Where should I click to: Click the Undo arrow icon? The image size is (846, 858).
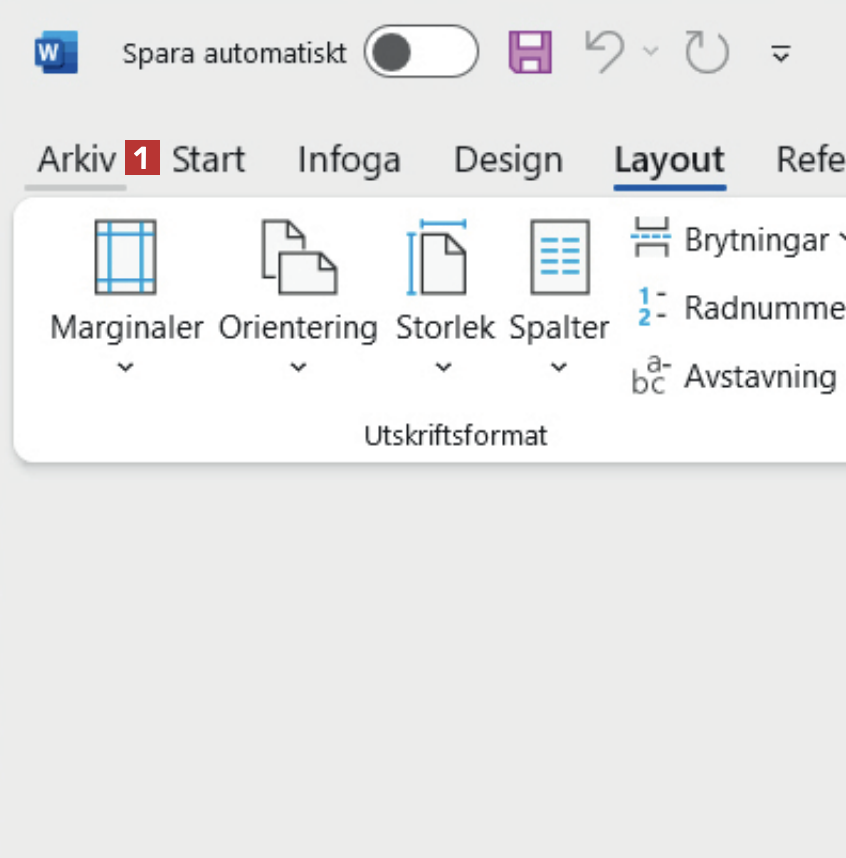tap(605, 52)
